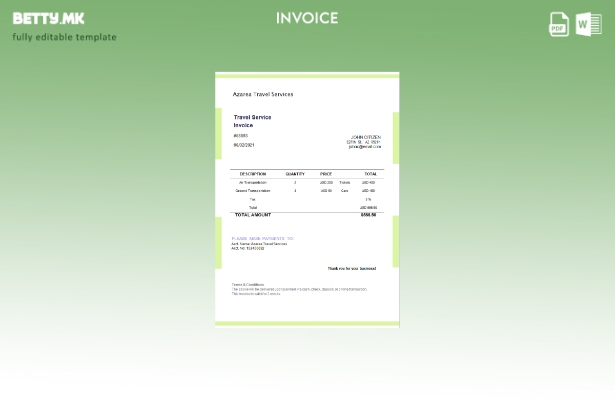Click the INVOICE page title
This screenshot has height=400, width=615.
(x=307, y=18)
